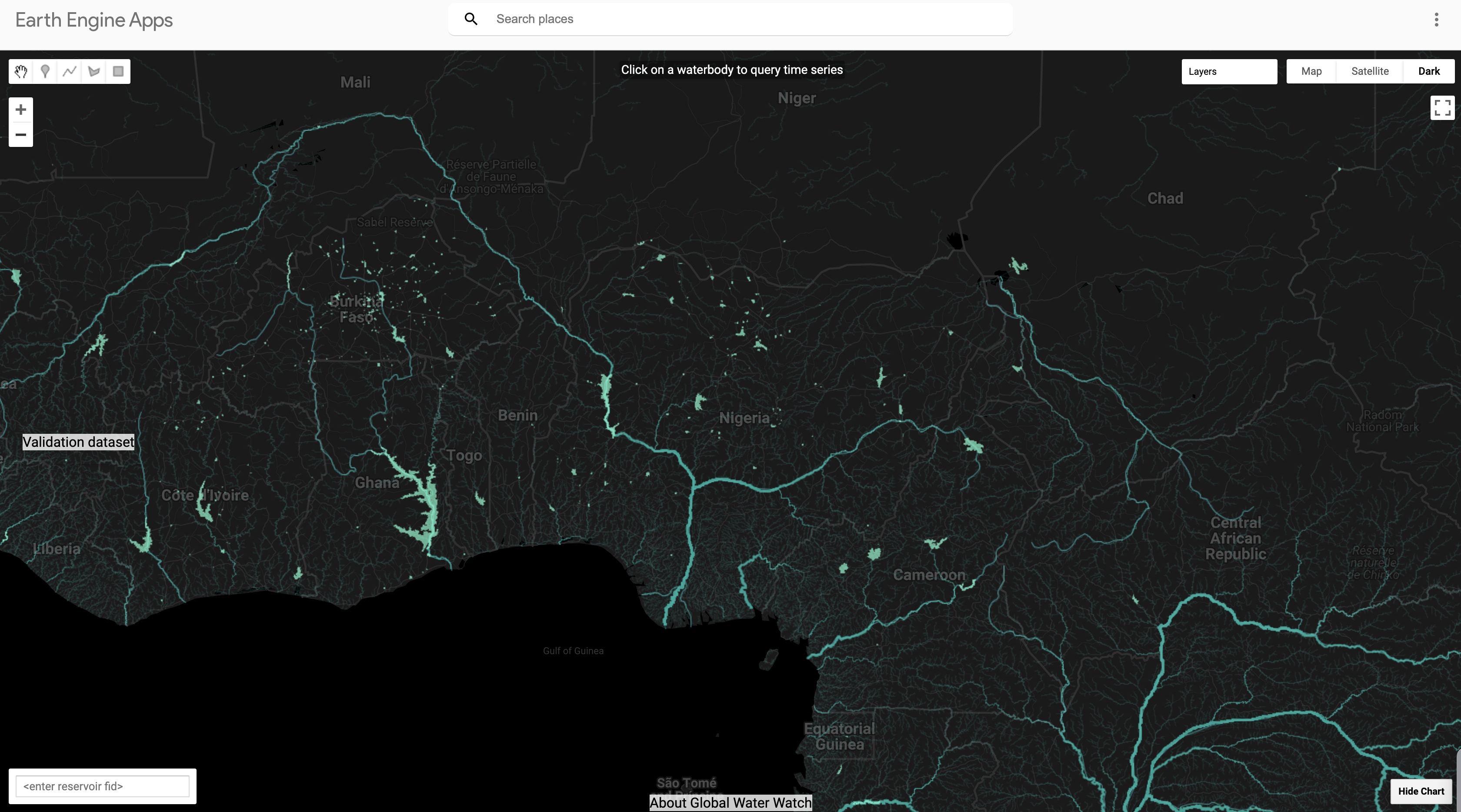The height and width of the screenshot is (812, 1461).
Task: Open About Global Water Watch link
Action: pos(730,802)
